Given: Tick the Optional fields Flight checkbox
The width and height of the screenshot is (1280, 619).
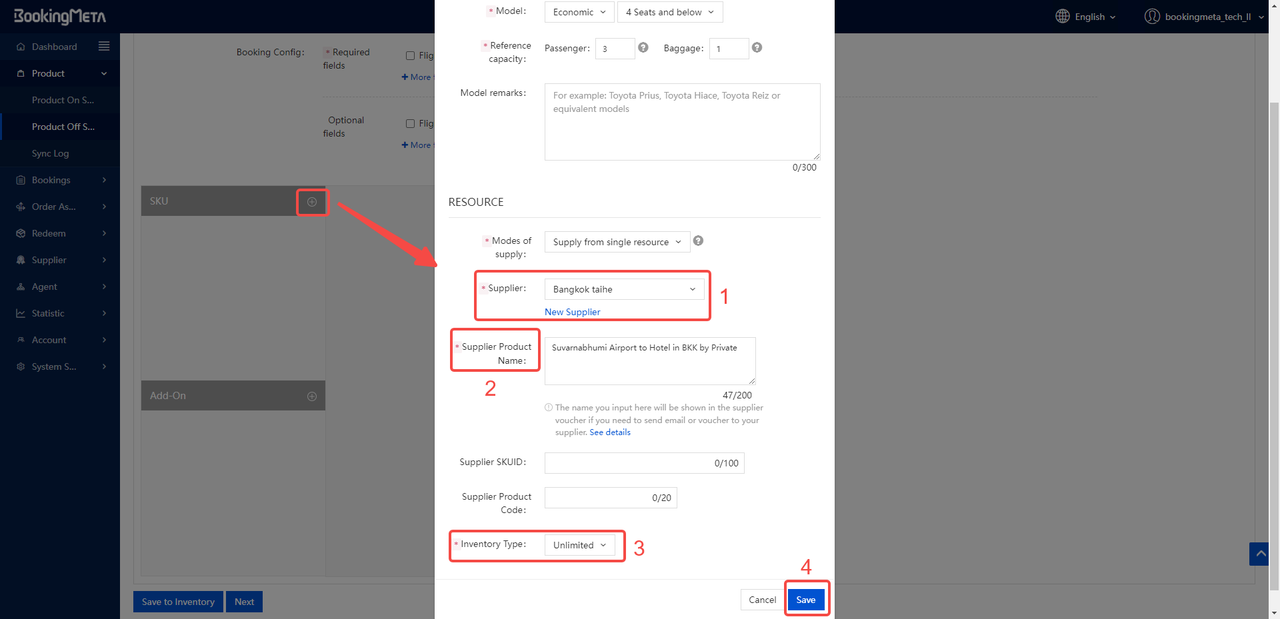Looking at the screenshot, I should 410,124.
